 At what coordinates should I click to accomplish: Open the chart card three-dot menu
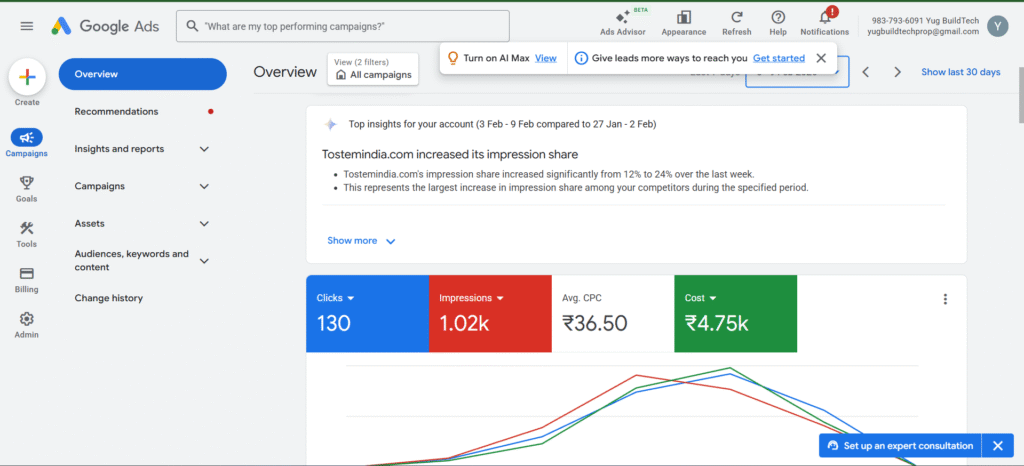click(x=945, y=299)
